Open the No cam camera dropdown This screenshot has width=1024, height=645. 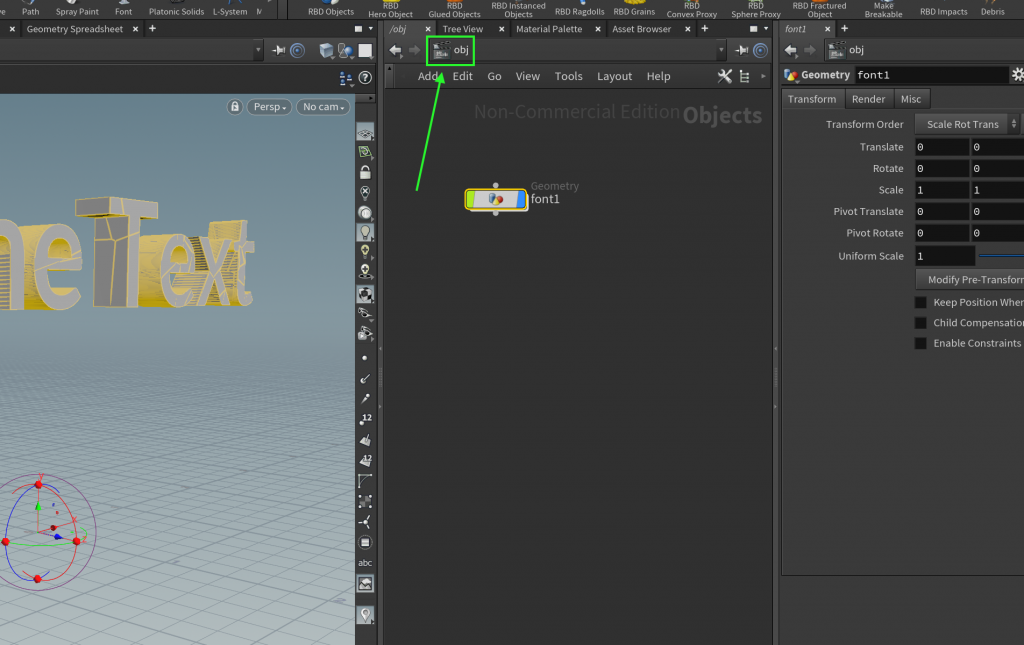323,106
